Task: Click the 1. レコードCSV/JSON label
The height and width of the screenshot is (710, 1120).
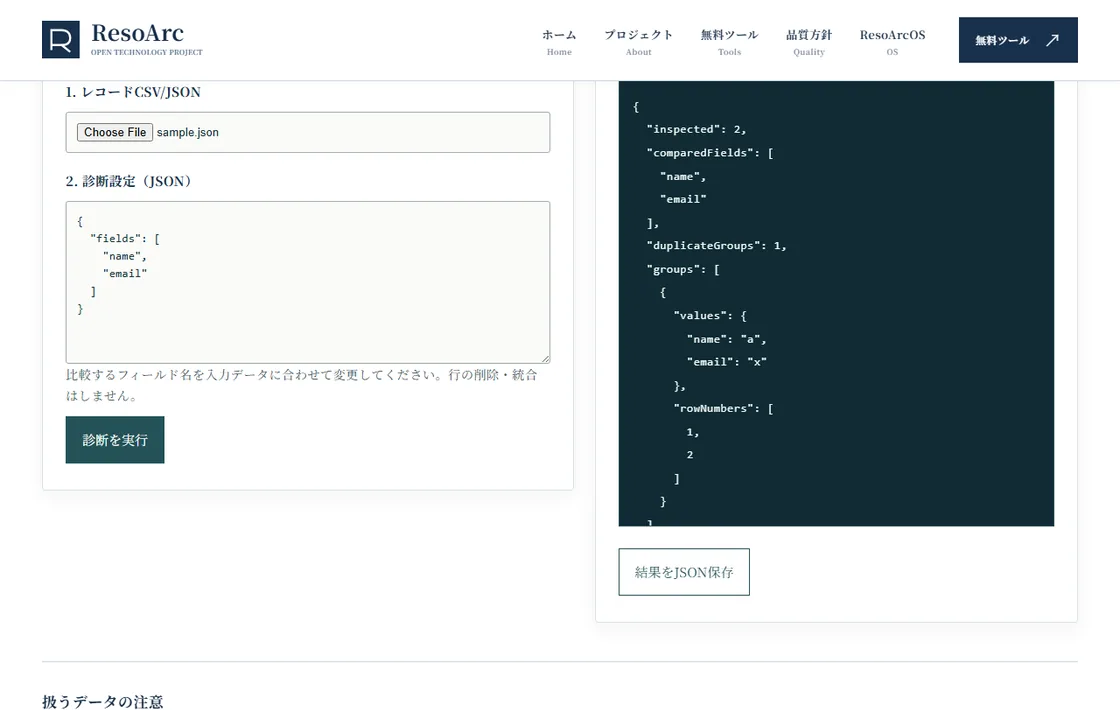Action: click(x=133, y=92)
